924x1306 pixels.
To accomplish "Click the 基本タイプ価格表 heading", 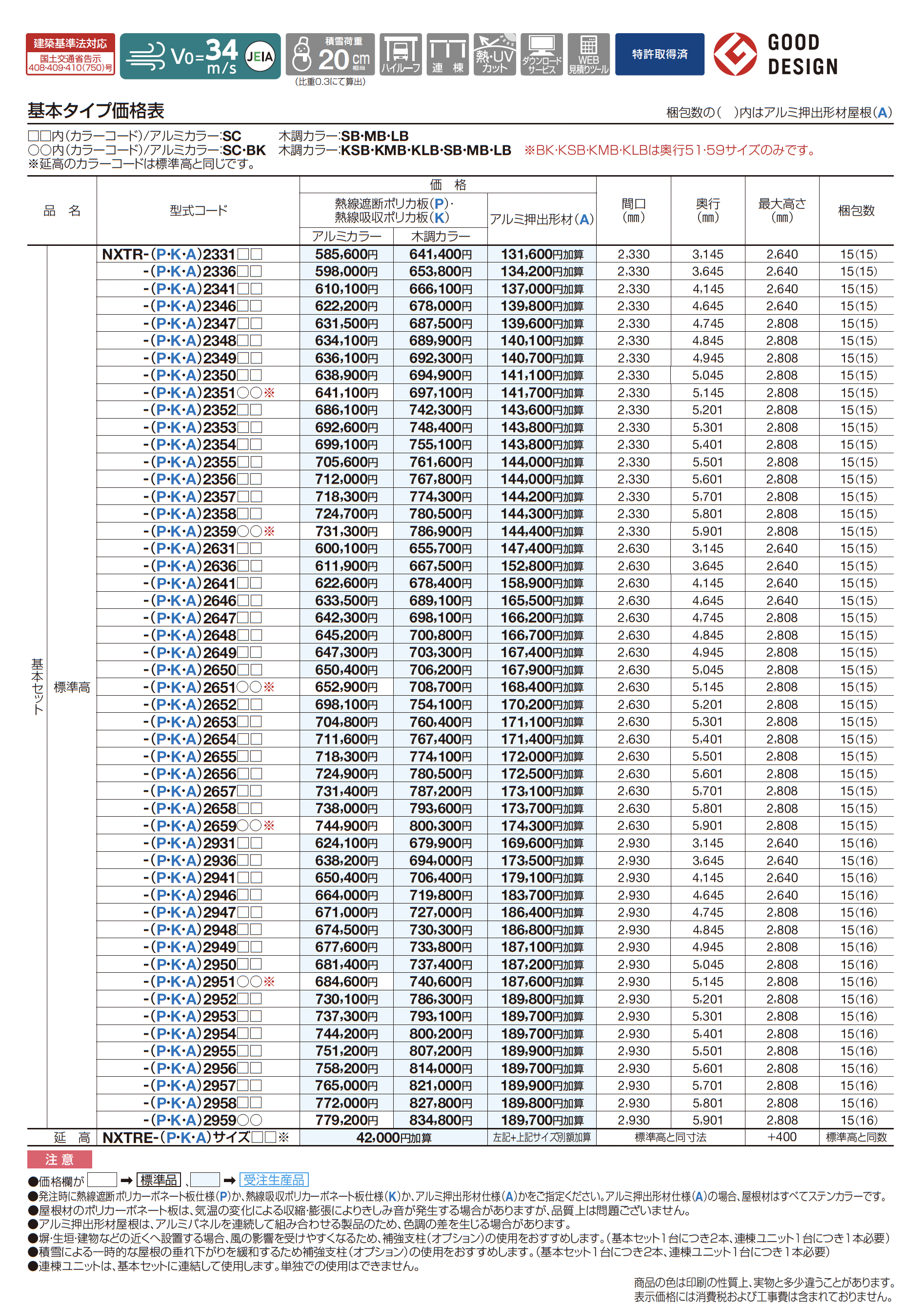I will click(x=96, y=110).
